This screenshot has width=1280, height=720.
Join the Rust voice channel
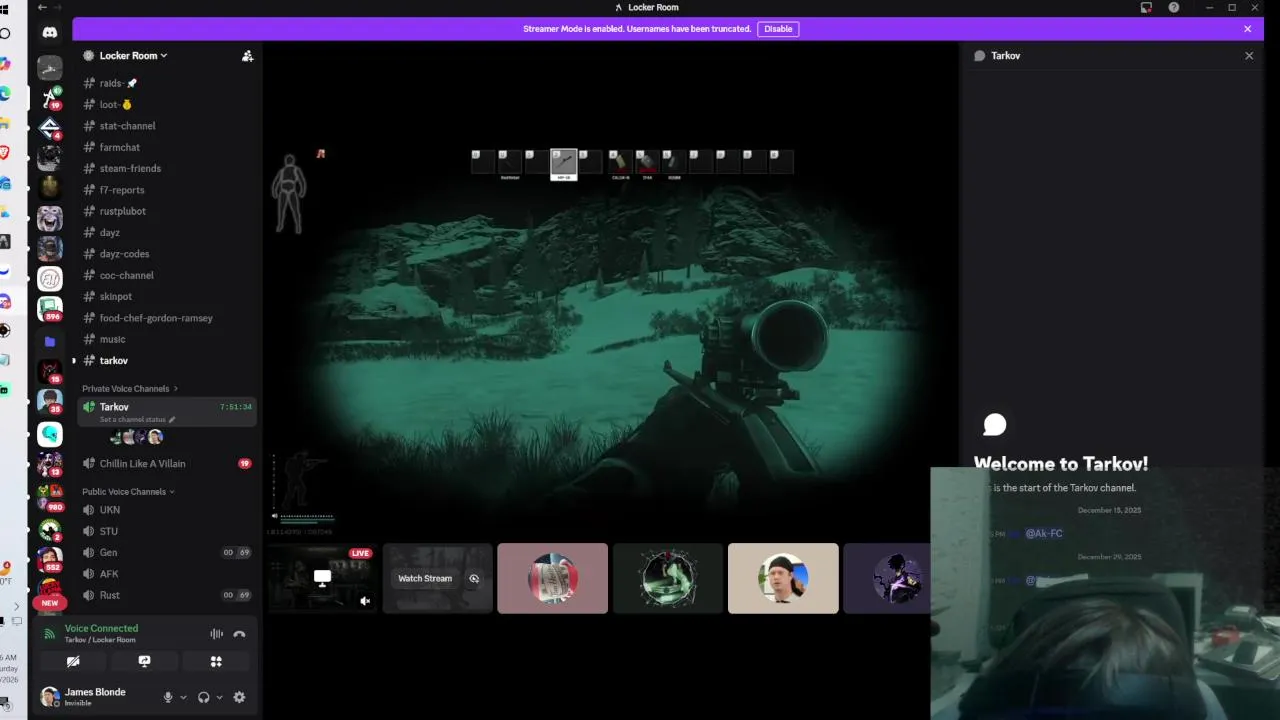167,595
